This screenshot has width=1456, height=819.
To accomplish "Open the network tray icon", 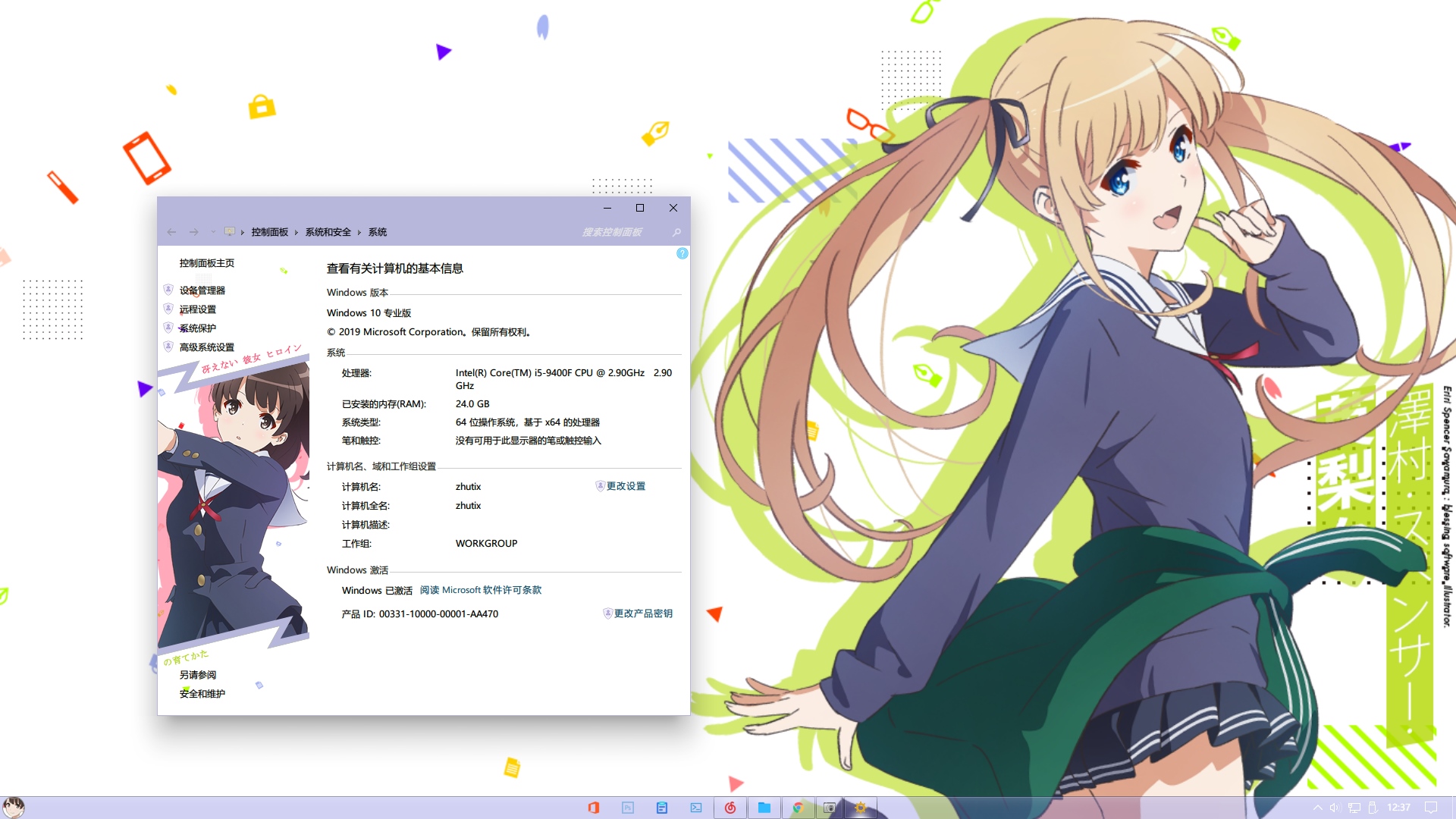I will click(1354, 808).
